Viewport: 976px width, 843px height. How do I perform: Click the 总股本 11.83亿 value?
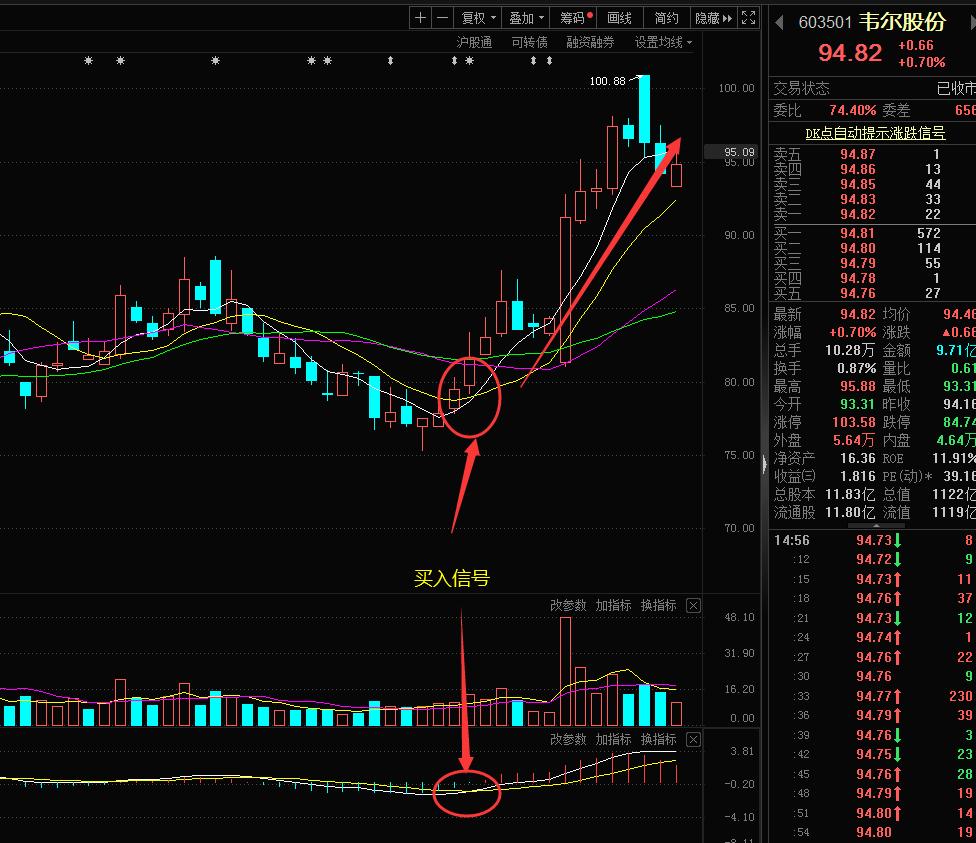850,494
